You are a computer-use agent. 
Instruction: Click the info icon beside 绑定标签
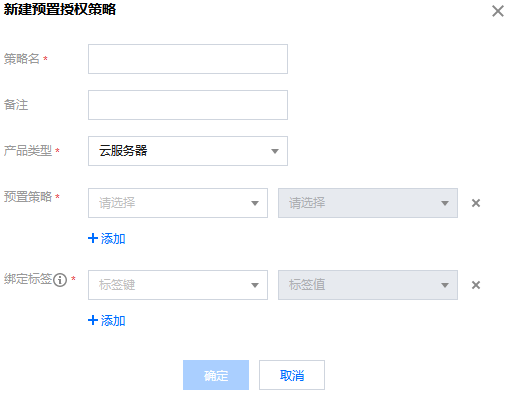tap(60, 280)
